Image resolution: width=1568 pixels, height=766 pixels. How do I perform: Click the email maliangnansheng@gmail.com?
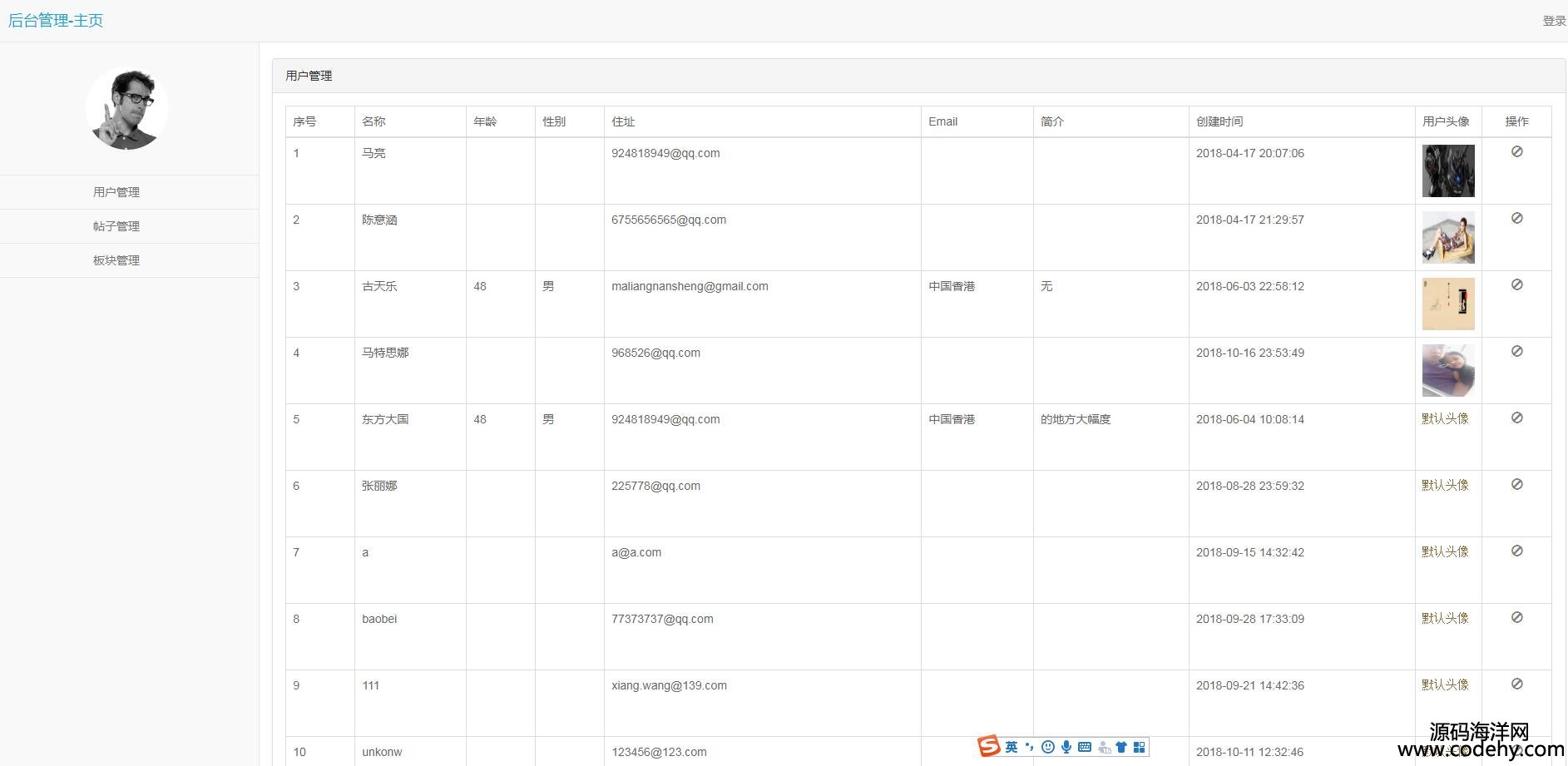(x=690, y=286)
